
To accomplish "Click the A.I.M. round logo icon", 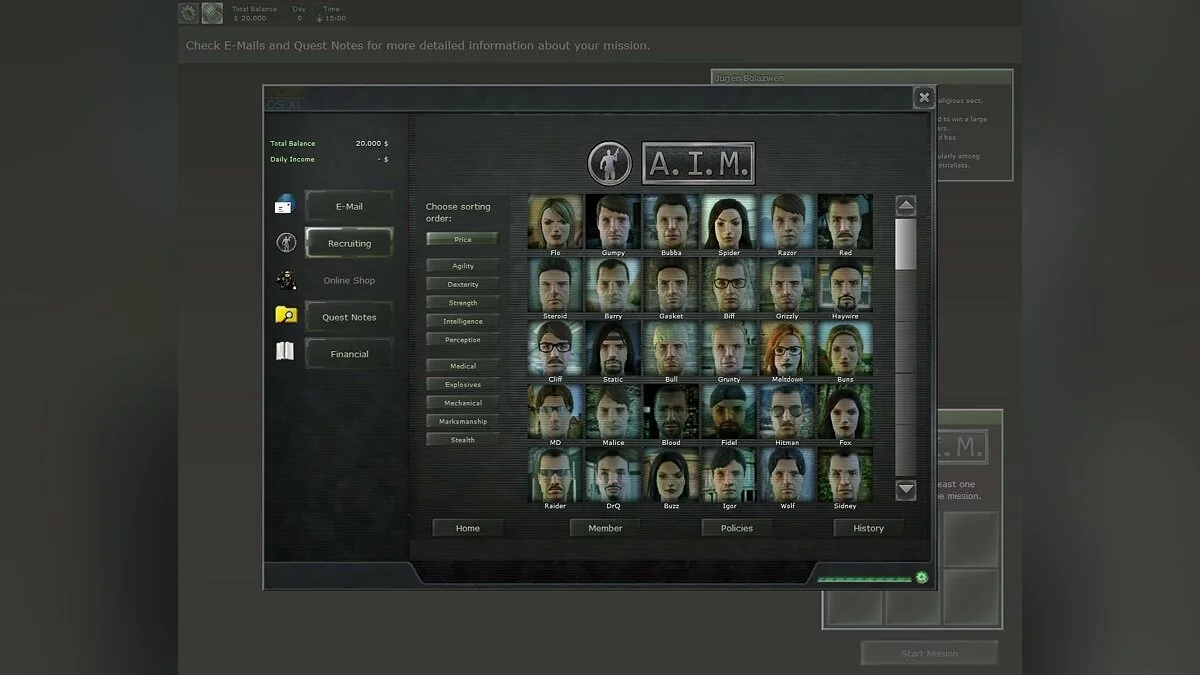I will [610, 163].
